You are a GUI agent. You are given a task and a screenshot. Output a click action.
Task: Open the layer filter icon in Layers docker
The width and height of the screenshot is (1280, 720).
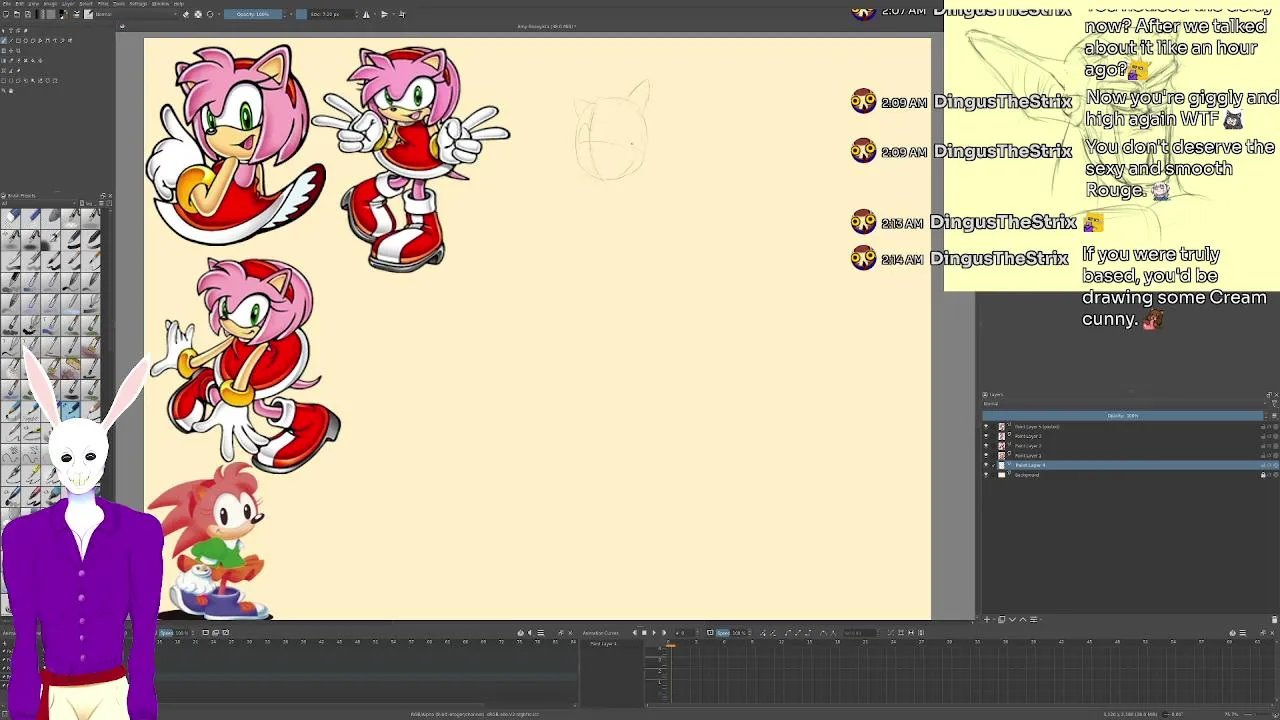[1274, 404]
